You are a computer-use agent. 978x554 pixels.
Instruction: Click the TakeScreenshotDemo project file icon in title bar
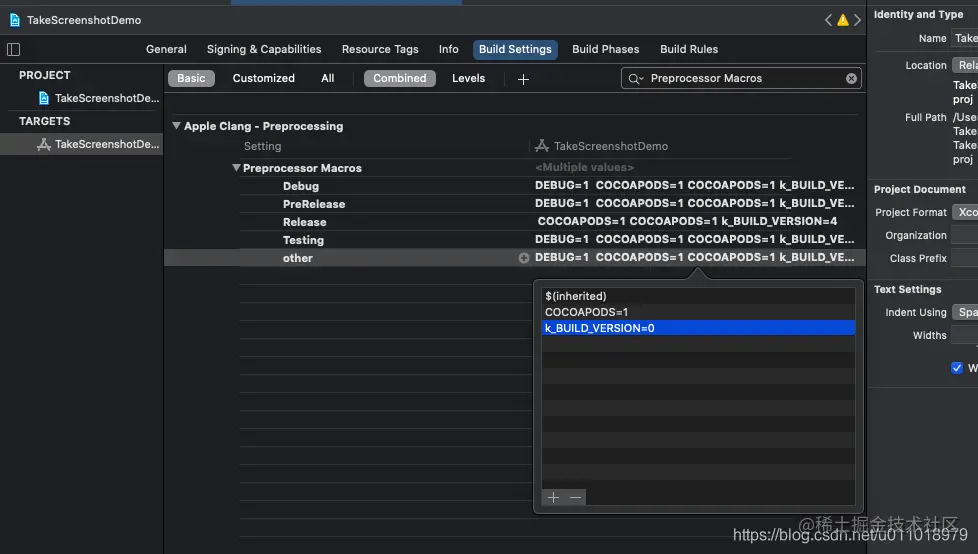click(x=14, y=20)
